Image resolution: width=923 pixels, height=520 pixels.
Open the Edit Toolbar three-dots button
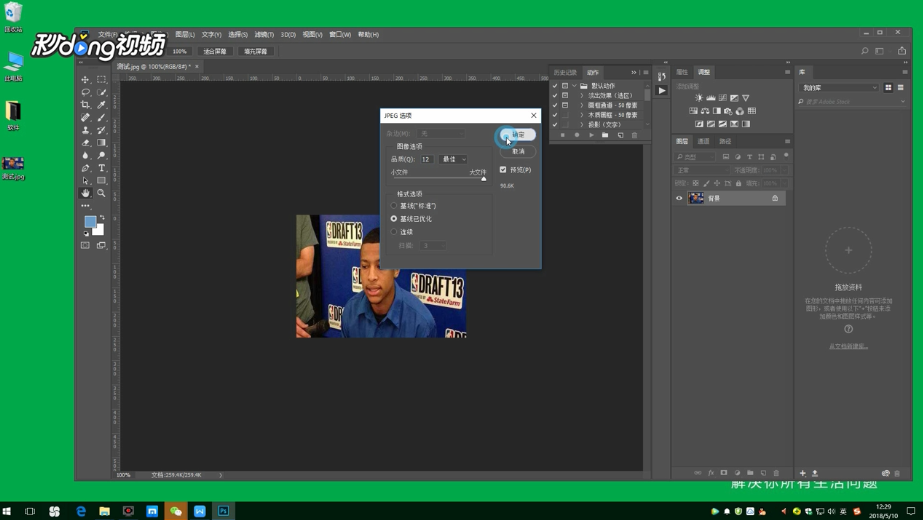pyautogui.click(x=85, y=206)
